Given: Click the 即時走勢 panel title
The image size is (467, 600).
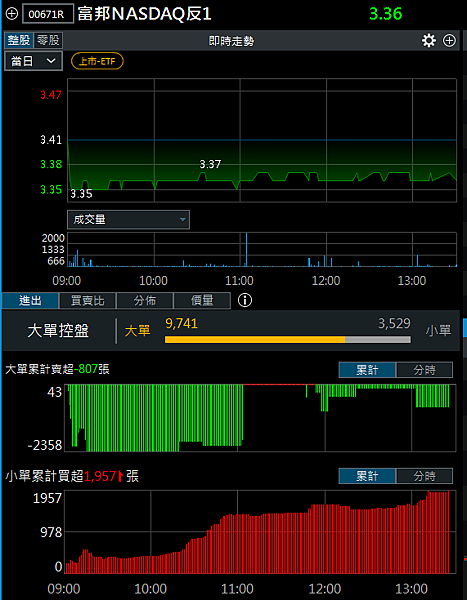Looking at the screenshot, I should (x=231, y=41).
